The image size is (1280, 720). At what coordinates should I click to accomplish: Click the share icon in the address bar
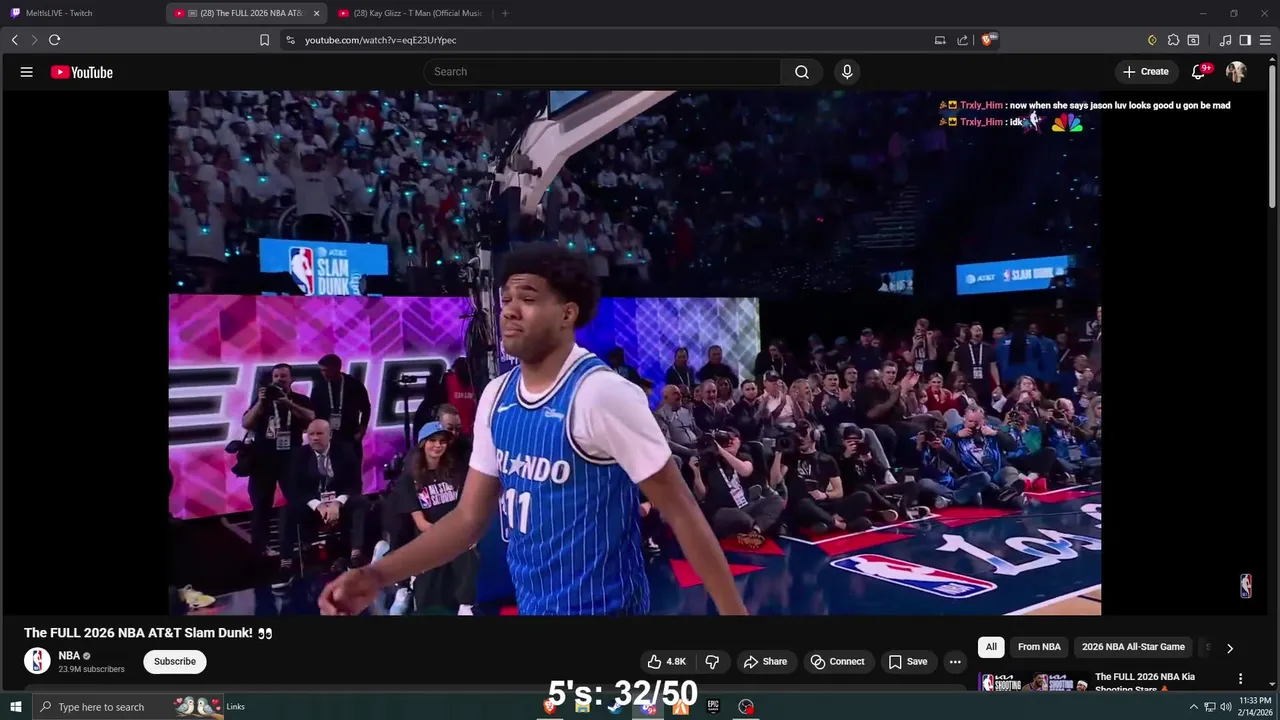962,40
